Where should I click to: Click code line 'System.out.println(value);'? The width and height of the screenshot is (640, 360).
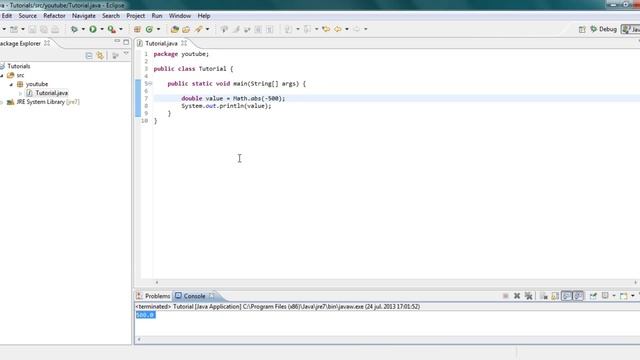226,106
